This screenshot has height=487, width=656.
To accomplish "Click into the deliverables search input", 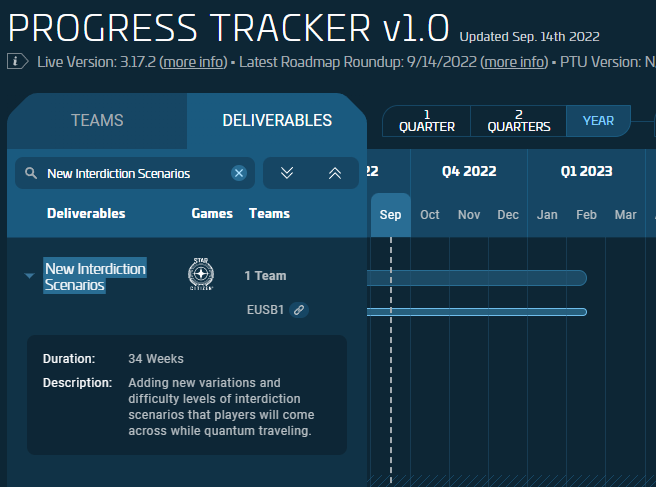I will (x=135, y=173).
